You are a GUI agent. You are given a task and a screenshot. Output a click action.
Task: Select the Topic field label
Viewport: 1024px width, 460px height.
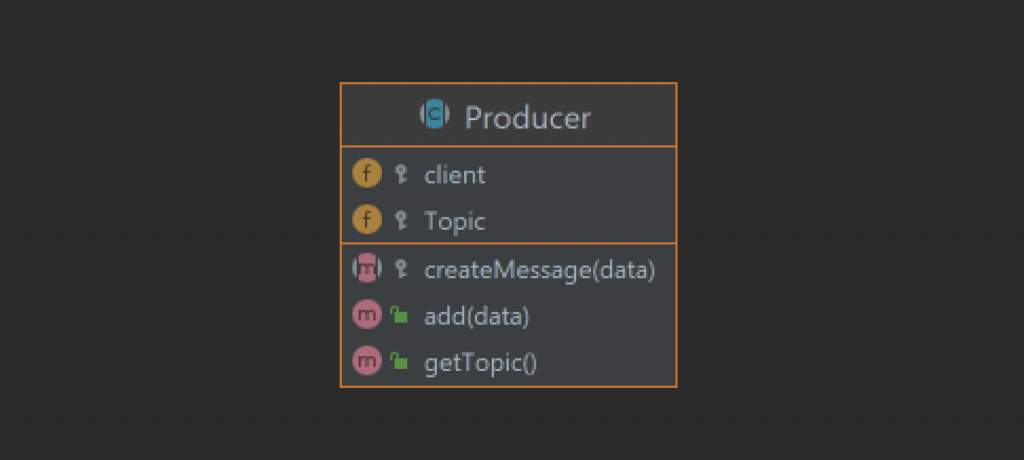(x=455, y=222)
